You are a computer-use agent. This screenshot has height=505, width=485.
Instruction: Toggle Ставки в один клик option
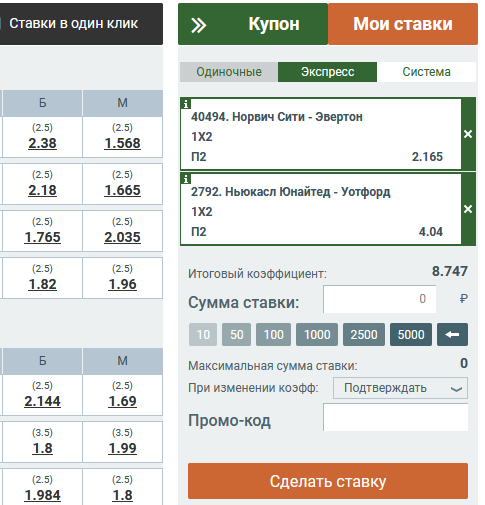click(73, 24)
